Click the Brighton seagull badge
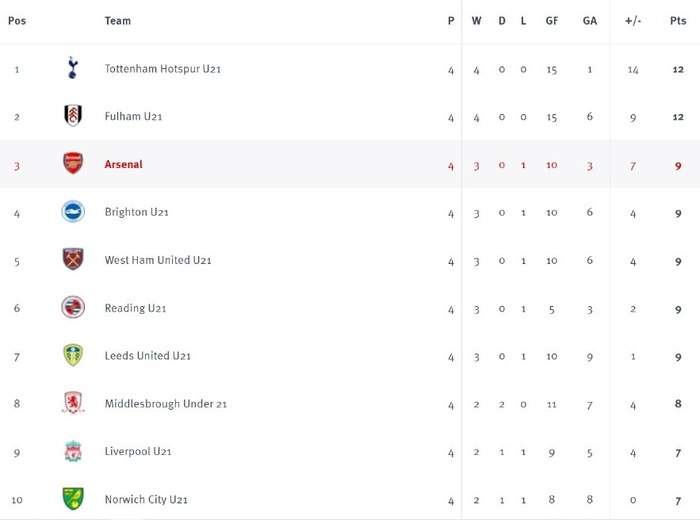This screenshot has height=520, width=700. click(73, 212)
